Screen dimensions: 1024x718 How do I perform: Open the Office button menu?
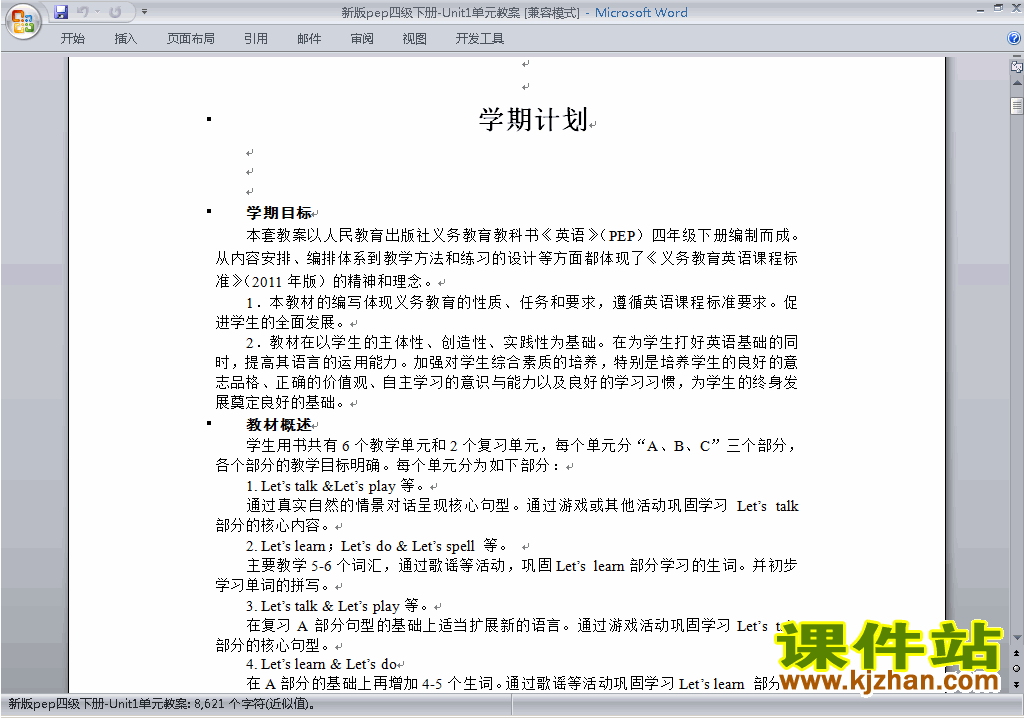[x=23, y=21]
